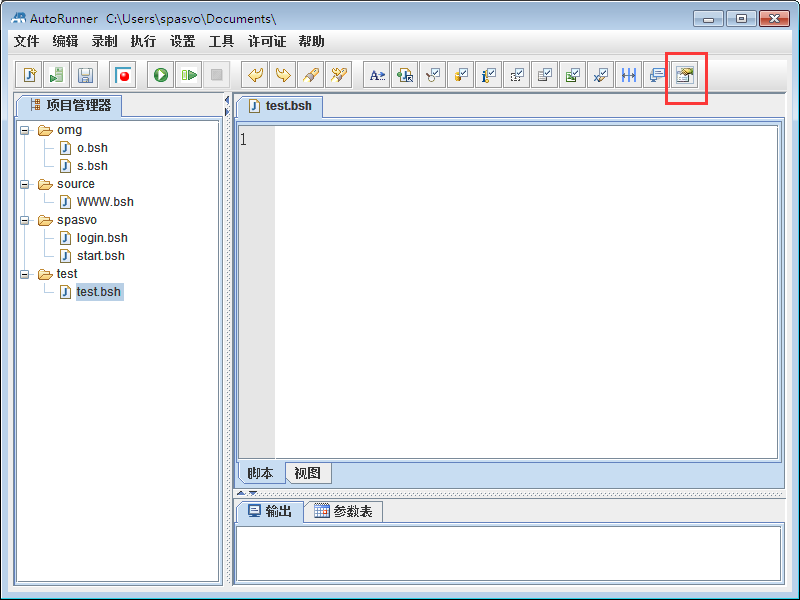Click the magnifier checkpoint icon
800x600 pixels.
(433, 76)
